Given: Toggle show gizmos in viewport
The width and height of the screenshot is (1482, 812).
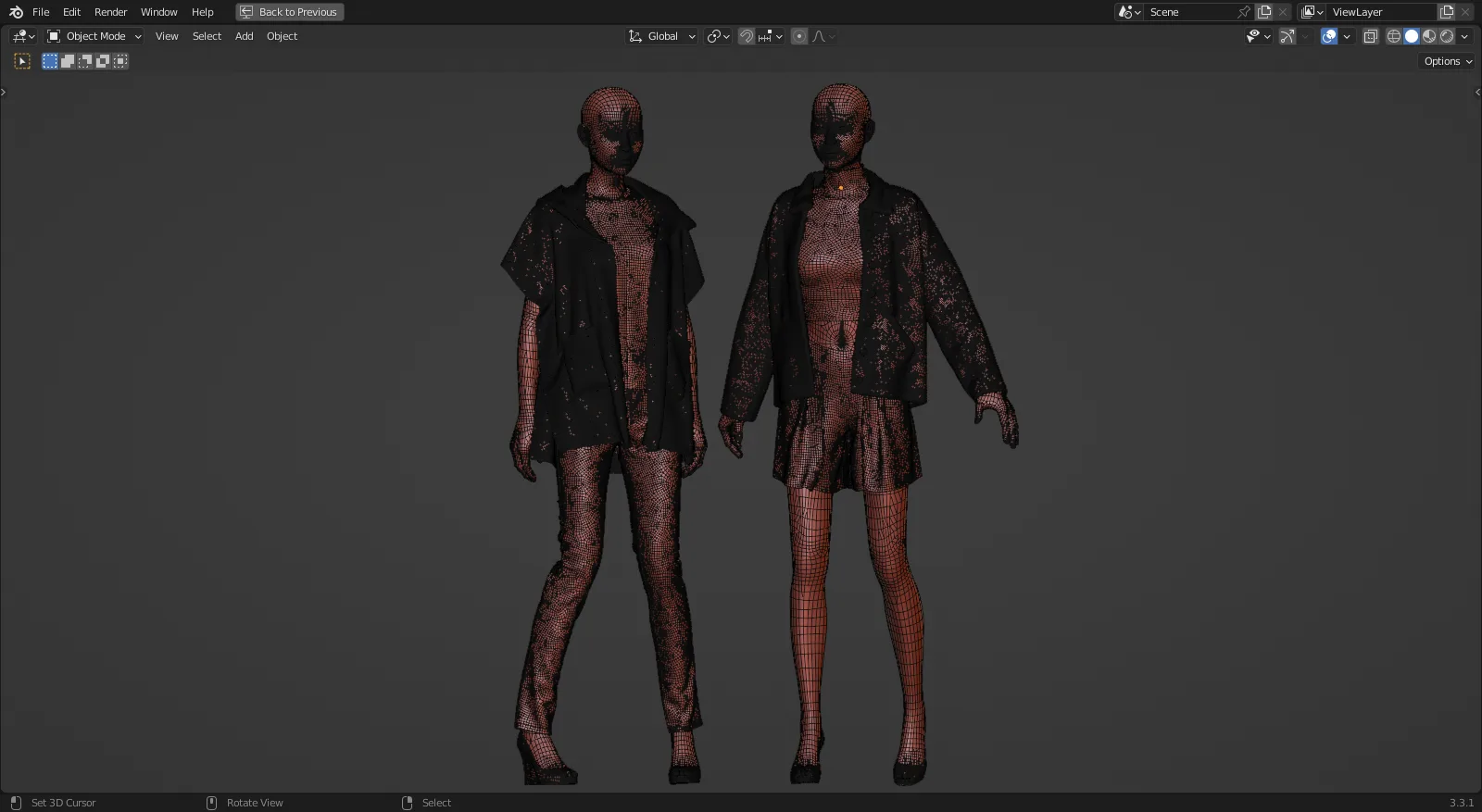Looking at the screenshot, I should (1287, 36).
